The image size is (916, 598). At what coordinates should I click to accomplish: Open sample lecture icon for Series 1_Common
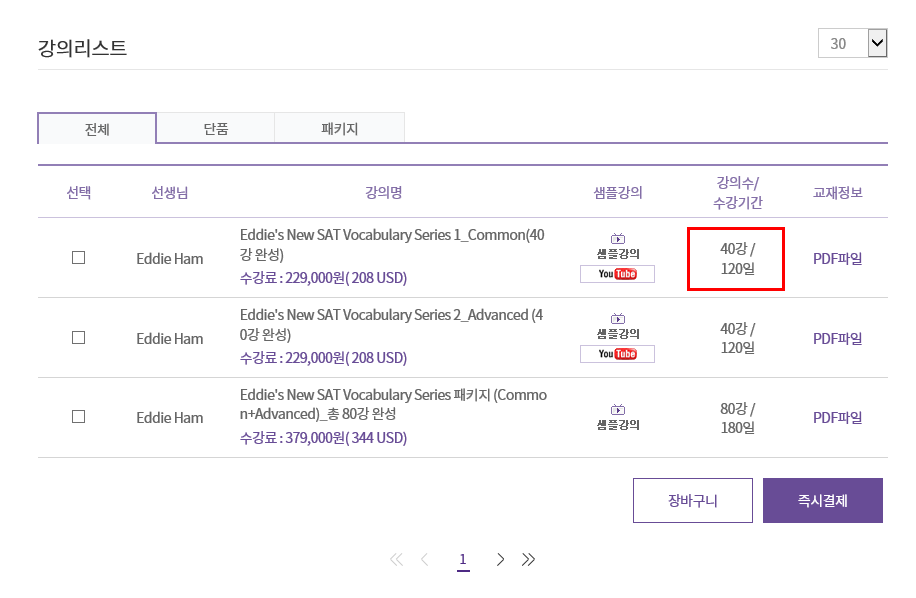pyautogui.click(x=617, y=239)
